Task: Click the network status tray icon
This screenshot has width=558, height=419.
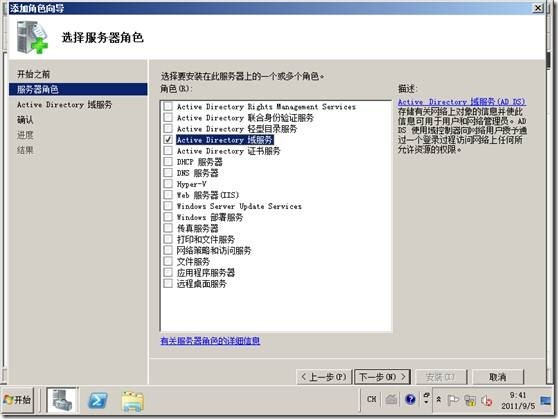Action: click(470, 401)
